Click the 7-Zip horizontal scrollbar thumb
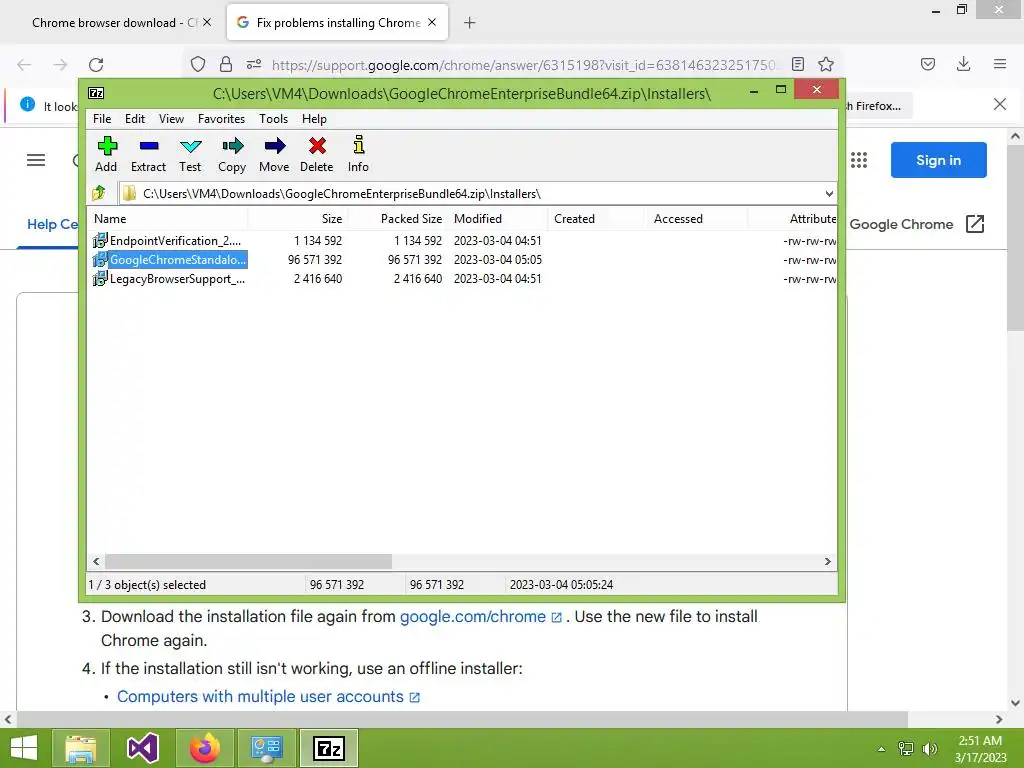This screenshot has width=1024, height=768. click(248, 562)
